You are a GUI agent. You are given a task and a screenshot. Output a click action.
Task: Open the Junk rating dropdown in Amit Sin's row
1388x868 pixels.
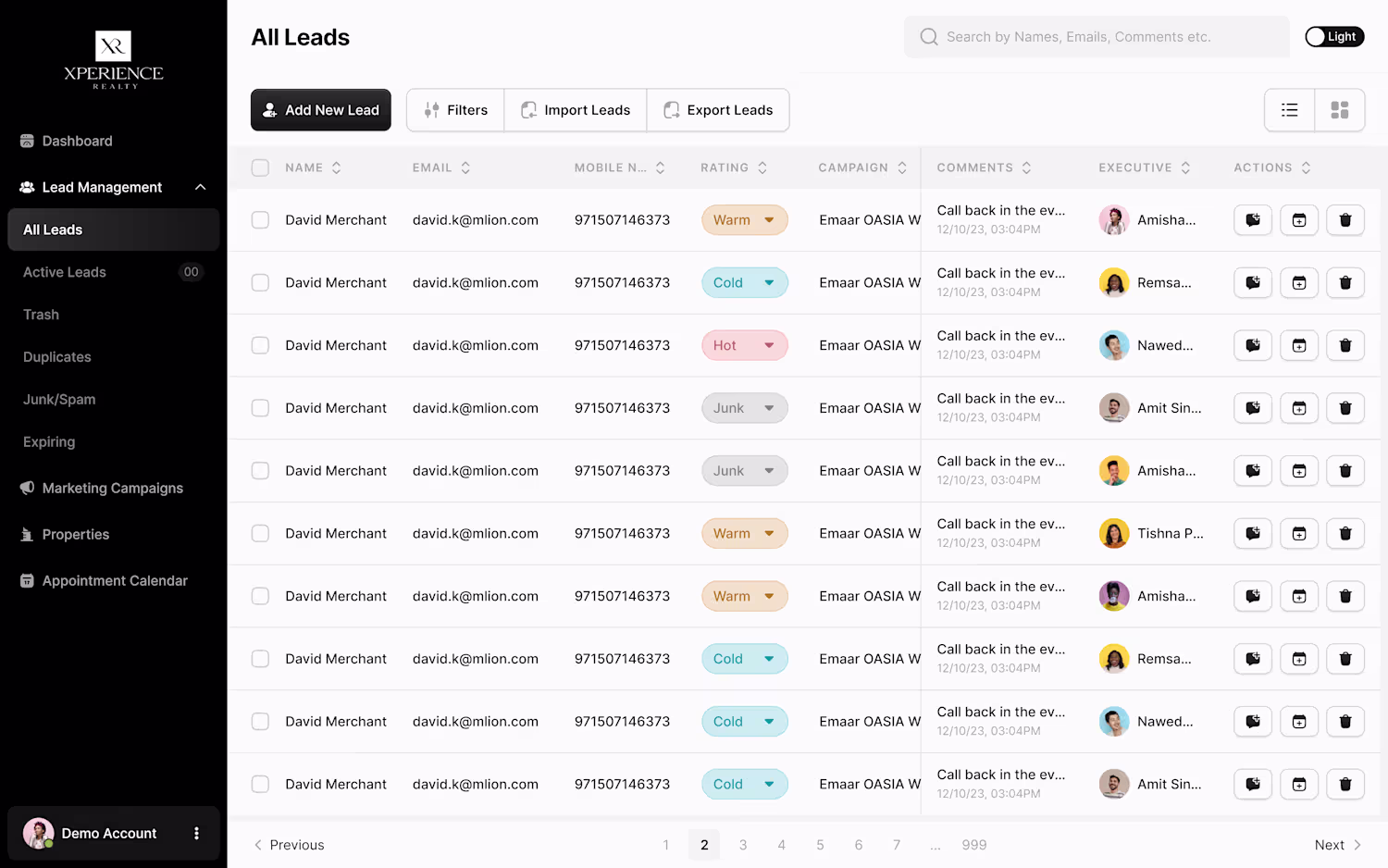point(745,408)
